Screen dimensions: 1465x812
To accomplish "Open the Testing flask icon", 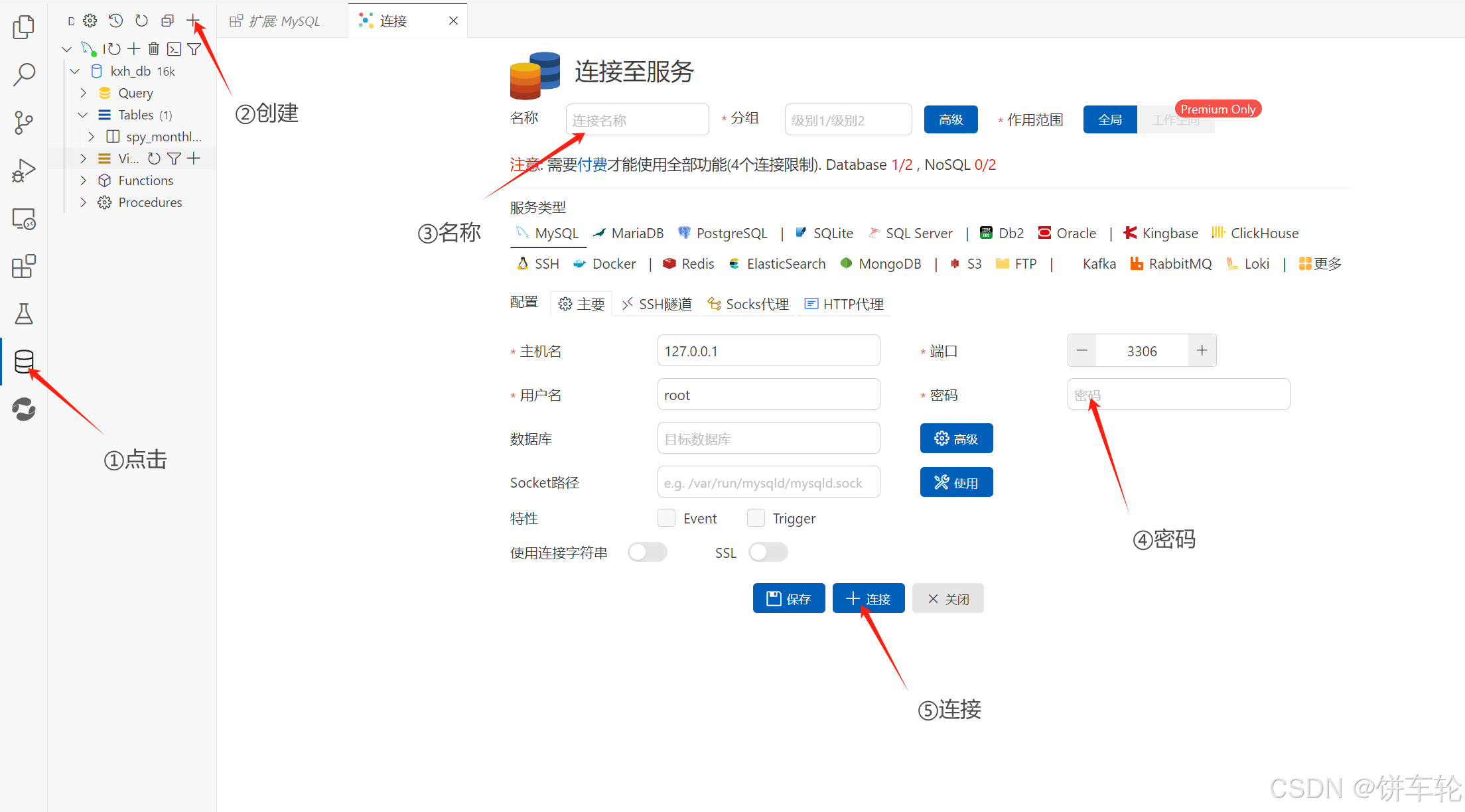I will pyautogui.click(x=24, y=314).
